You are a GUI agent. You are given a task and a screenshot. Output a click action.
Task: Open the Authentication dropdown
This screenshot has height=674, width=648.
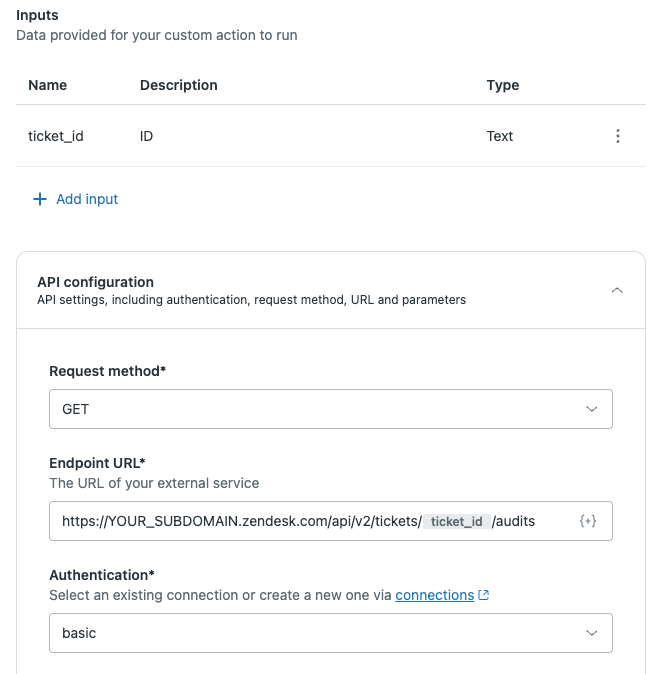330,633
